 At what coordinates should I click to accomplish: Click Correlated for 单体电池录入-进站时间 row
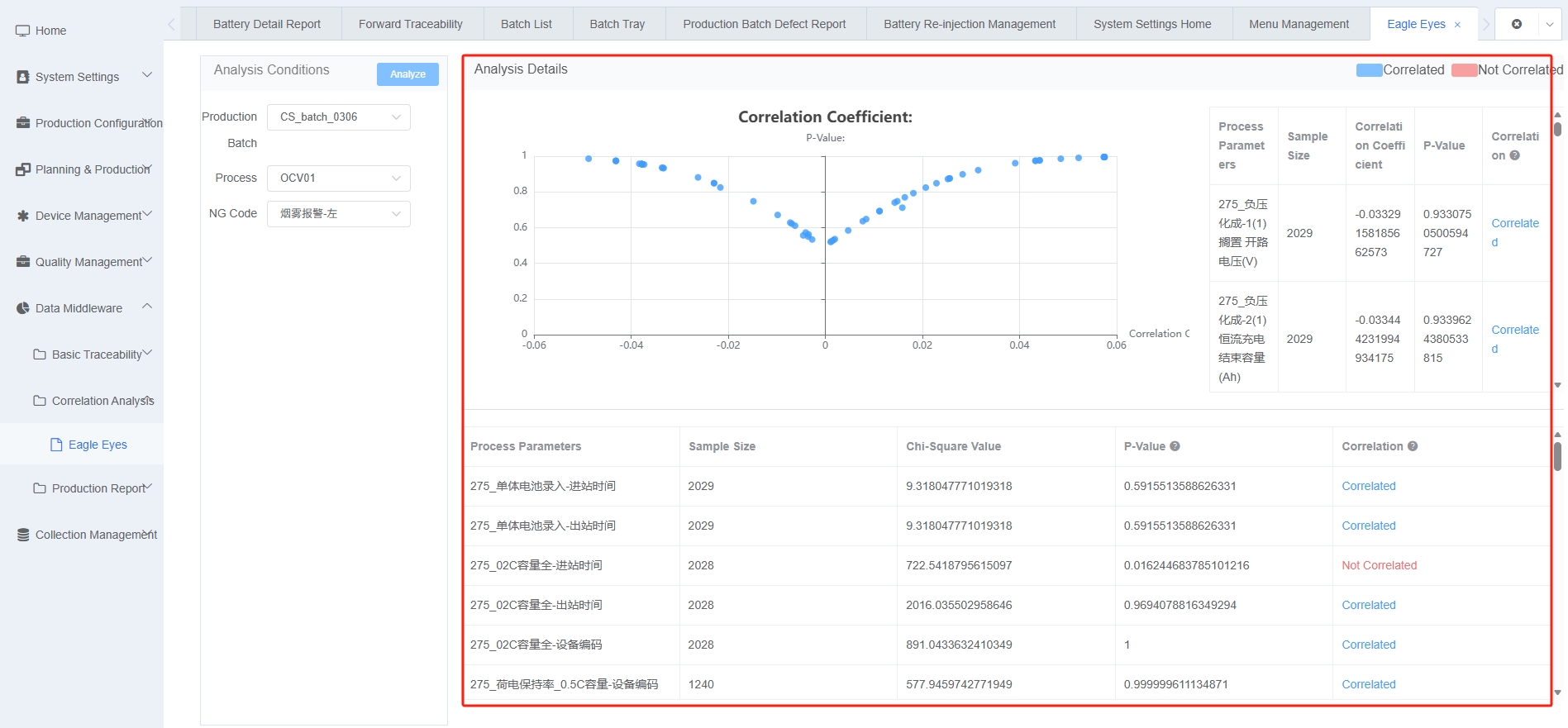pyautogui.click(x=1369, y=486)
